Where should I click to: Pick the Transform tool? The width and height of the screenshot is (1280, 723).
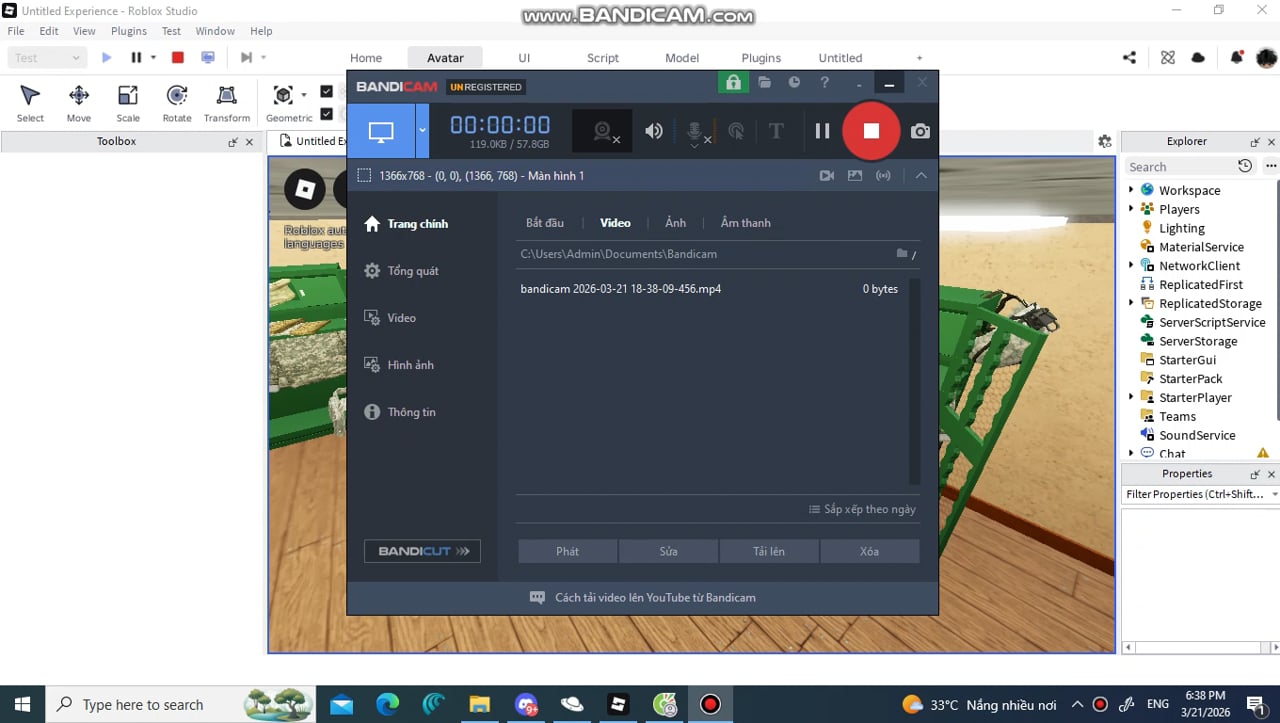point(227,104)
